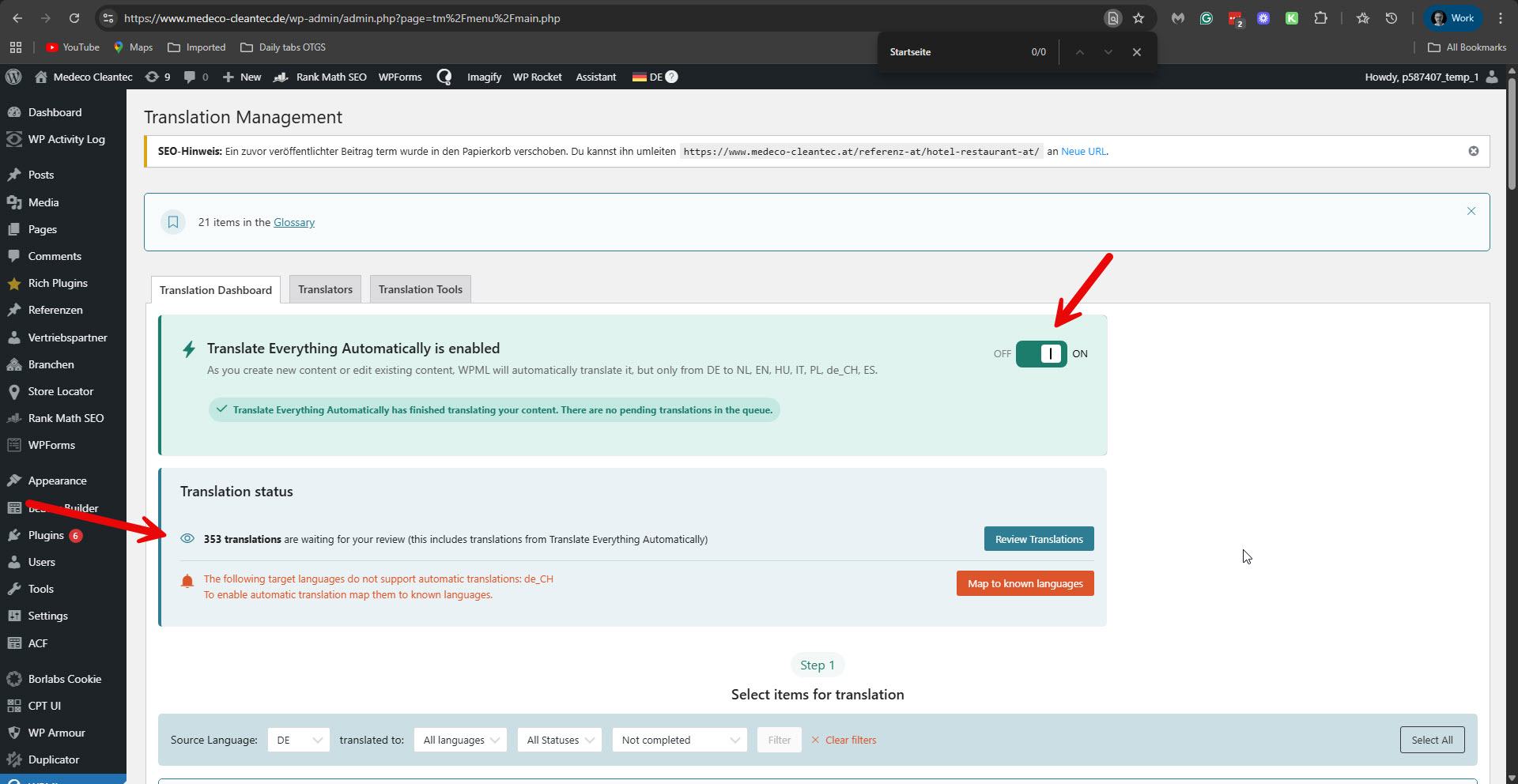Screen dimensions: 1518x784
Task: Click WPML help question mark icon
Action: (x=672, y=77)
